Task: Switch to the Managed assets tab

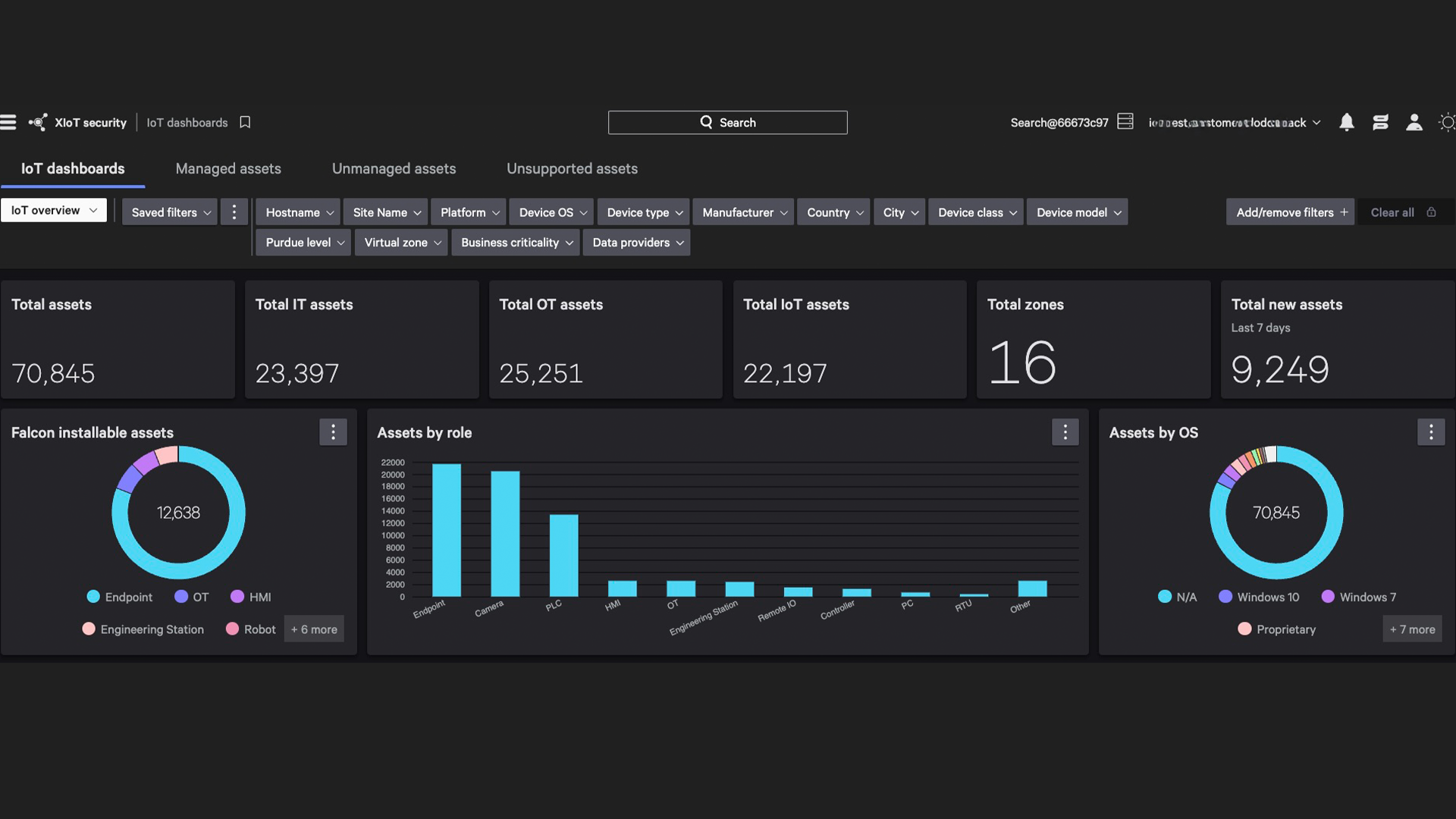Action: (228, 168)
